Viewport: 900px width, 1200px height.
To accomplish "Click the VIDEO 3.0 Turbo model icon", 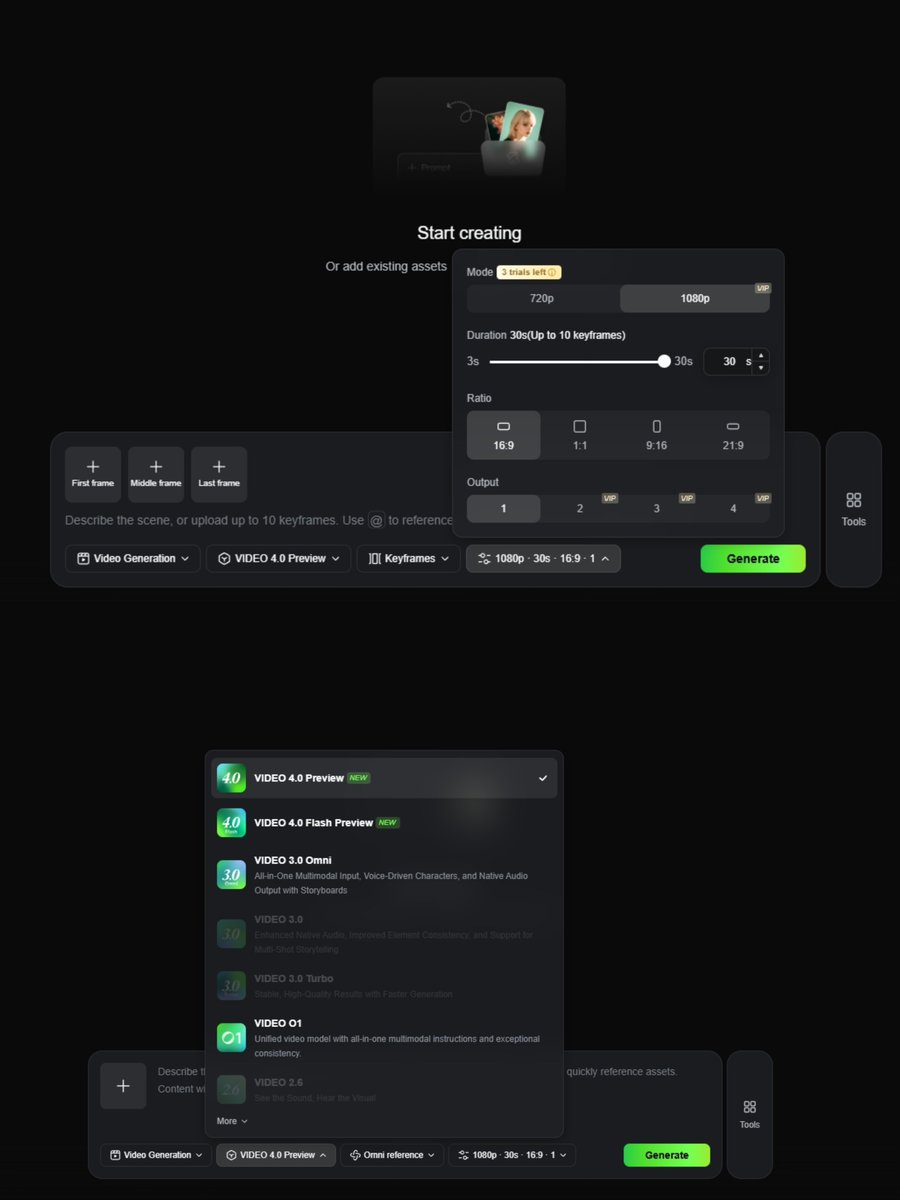I will pos(231,986).
